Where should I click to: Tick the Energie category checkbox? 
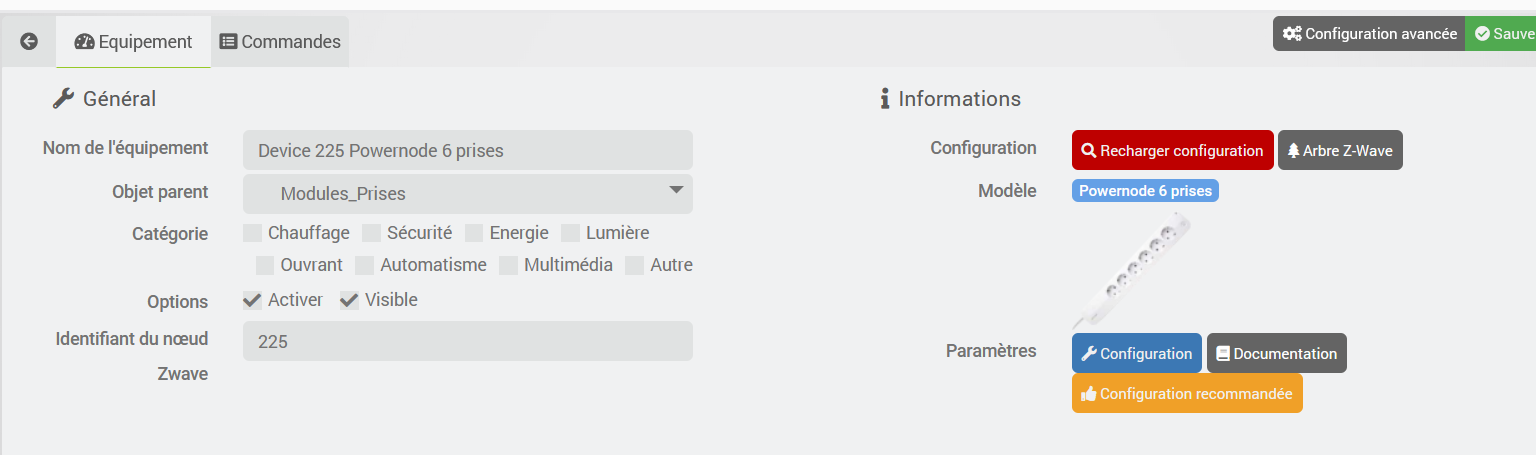click(474, 233)
